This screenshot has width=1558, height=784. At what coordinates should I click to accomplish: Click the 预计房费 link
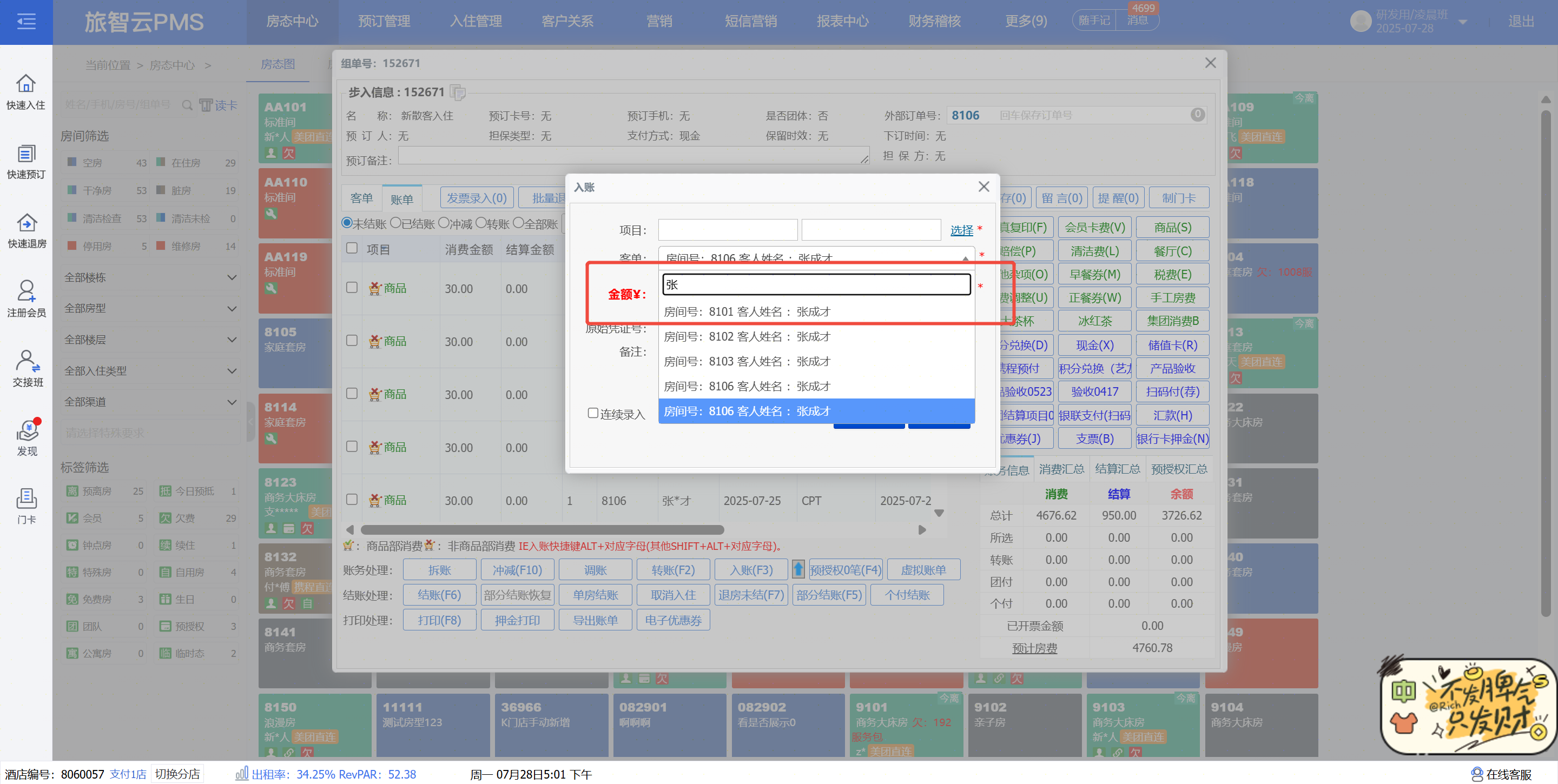1034,648
